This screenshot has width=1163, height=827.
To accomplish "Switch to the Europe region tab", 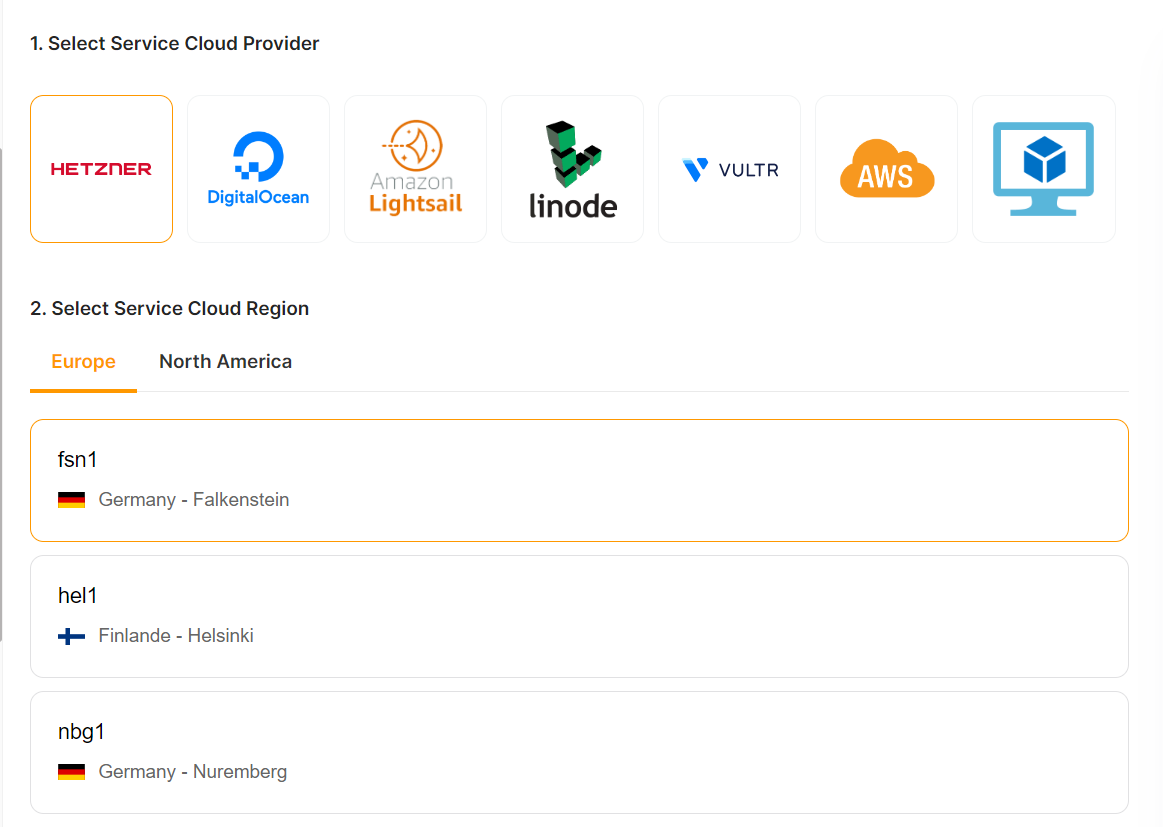I will pos(83,362).
